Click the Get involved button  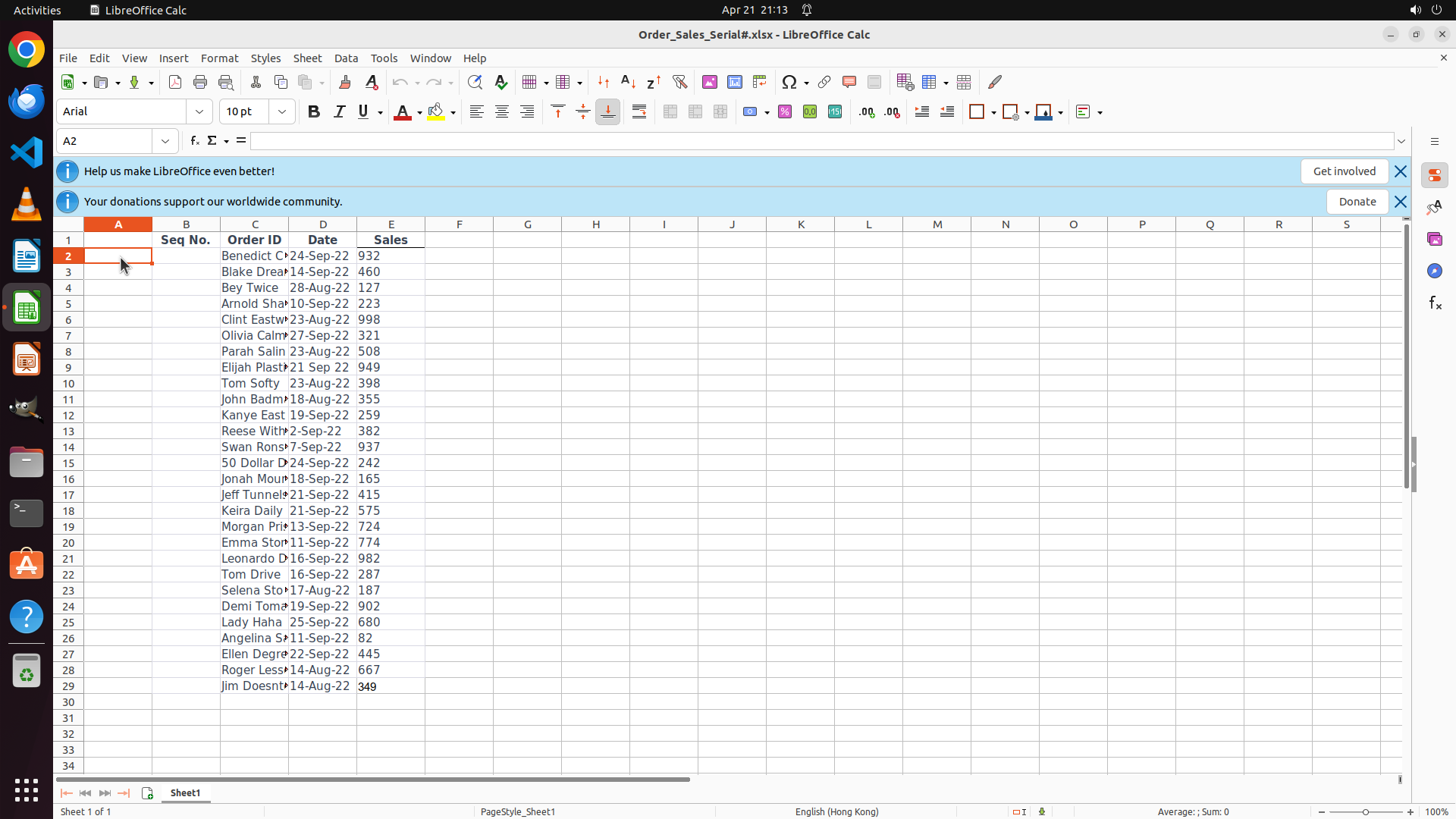point(1344,171)
